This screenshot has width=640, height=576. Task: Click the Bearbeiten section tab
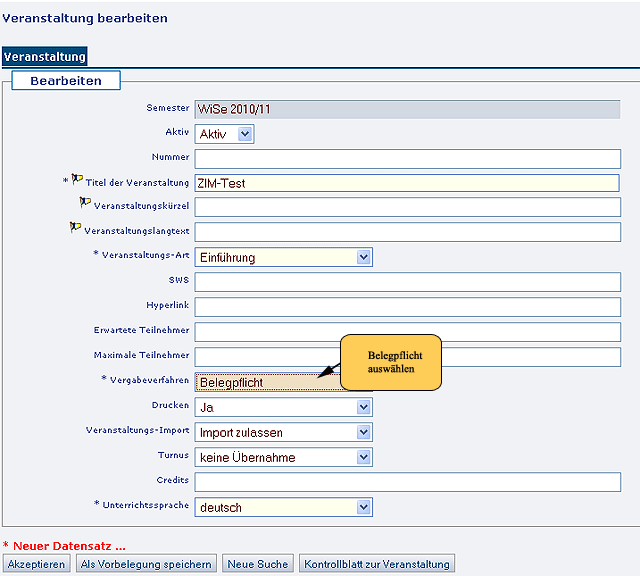tap(65, 80)
